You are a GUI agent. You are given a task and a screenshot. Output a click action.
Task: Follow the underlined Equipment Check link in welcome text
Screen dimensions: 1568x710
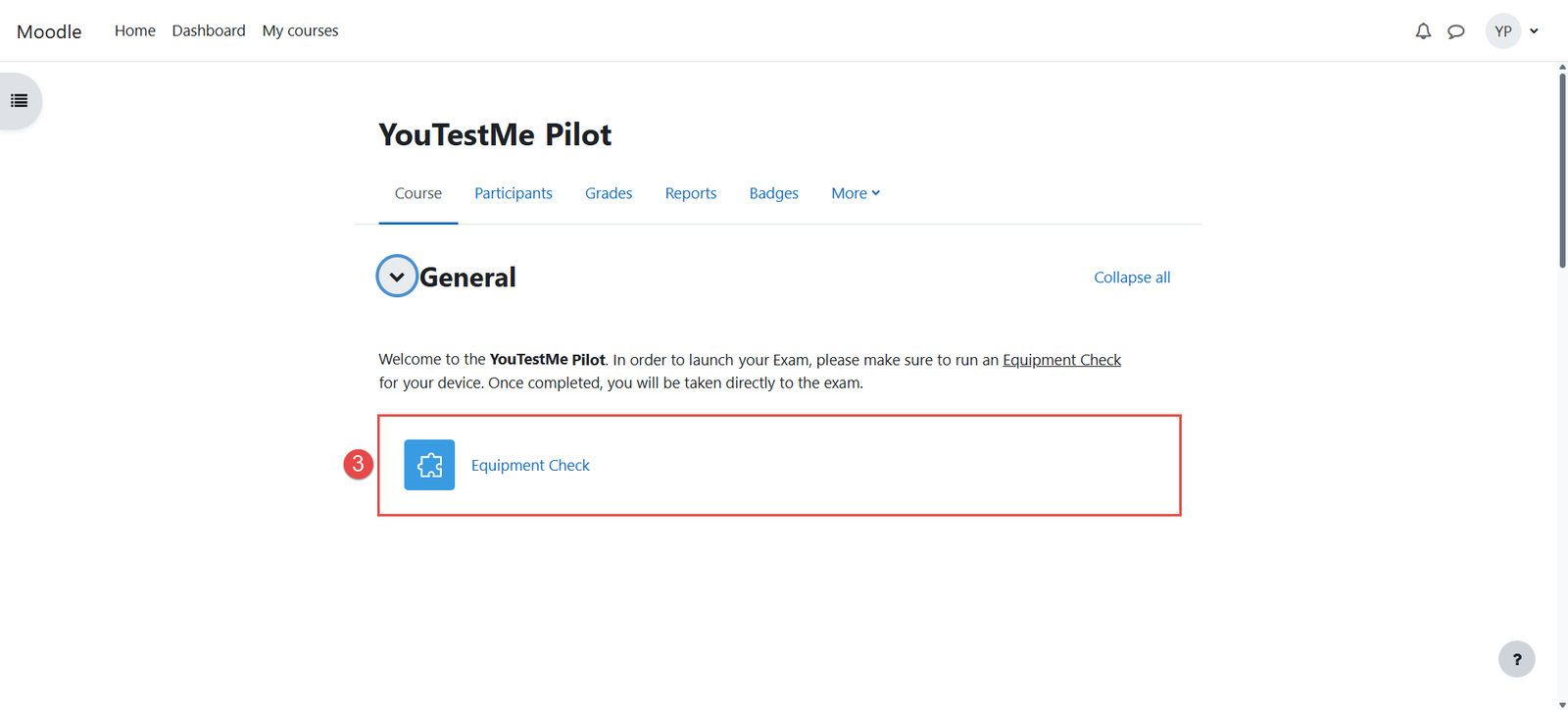[x=1061, y=360]
